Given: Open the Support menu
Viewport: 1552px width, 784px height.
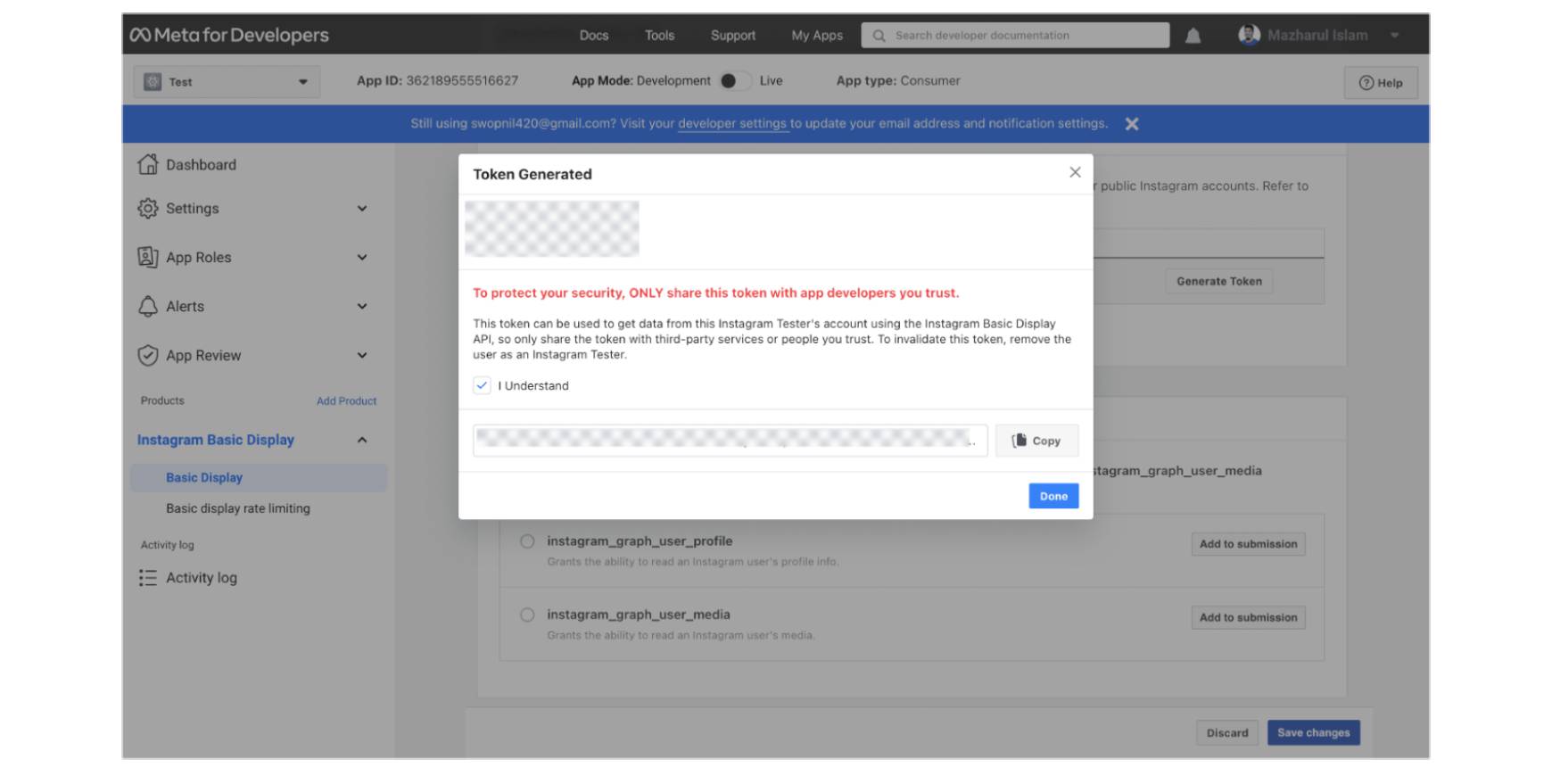Looking at the screenshot, I should [x=733, y=36].
